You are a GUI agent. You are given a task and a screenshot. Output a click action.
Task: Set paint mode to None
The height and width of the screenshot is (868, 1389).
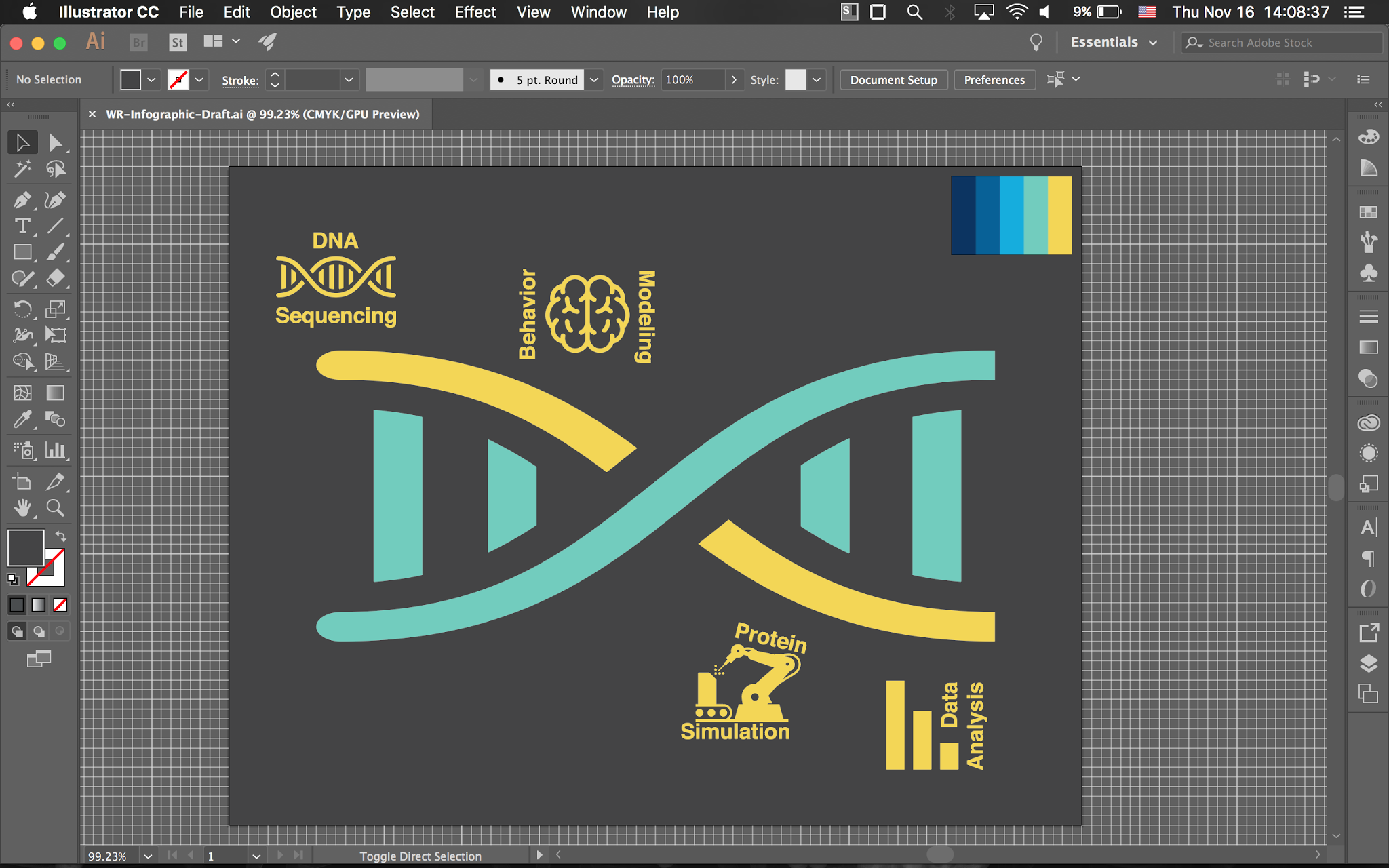(60, 605)
